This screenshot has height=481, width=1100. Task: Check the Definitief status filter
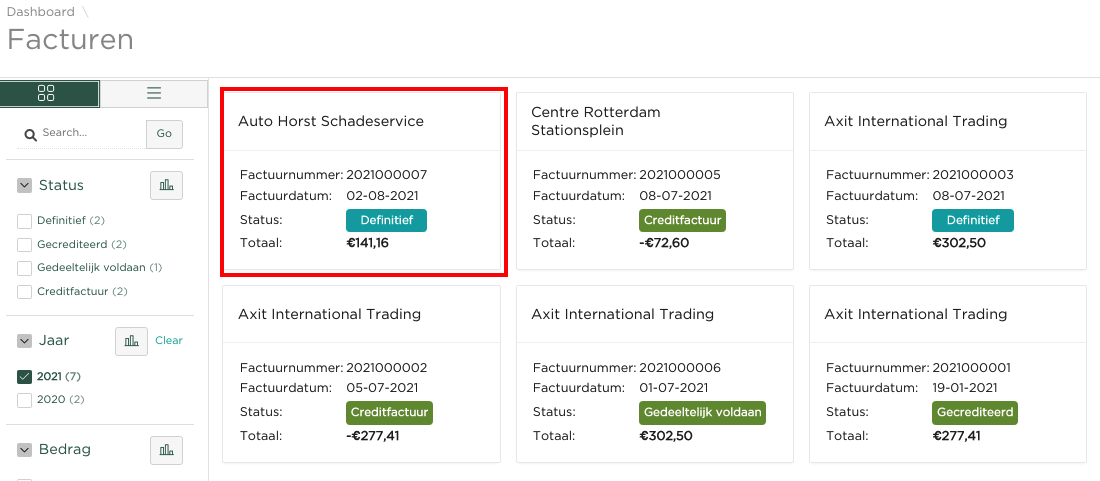(24, 220)
